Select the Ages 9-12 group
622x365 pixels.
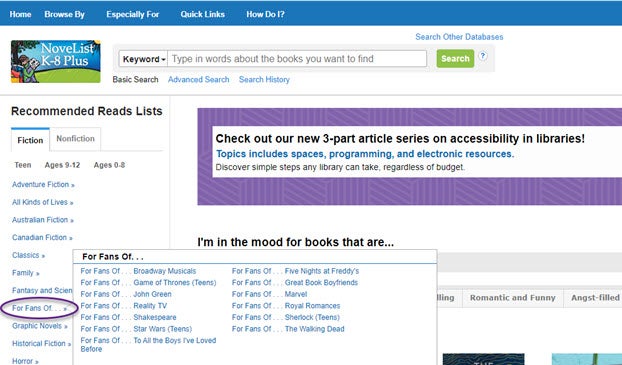click(62, 165)
